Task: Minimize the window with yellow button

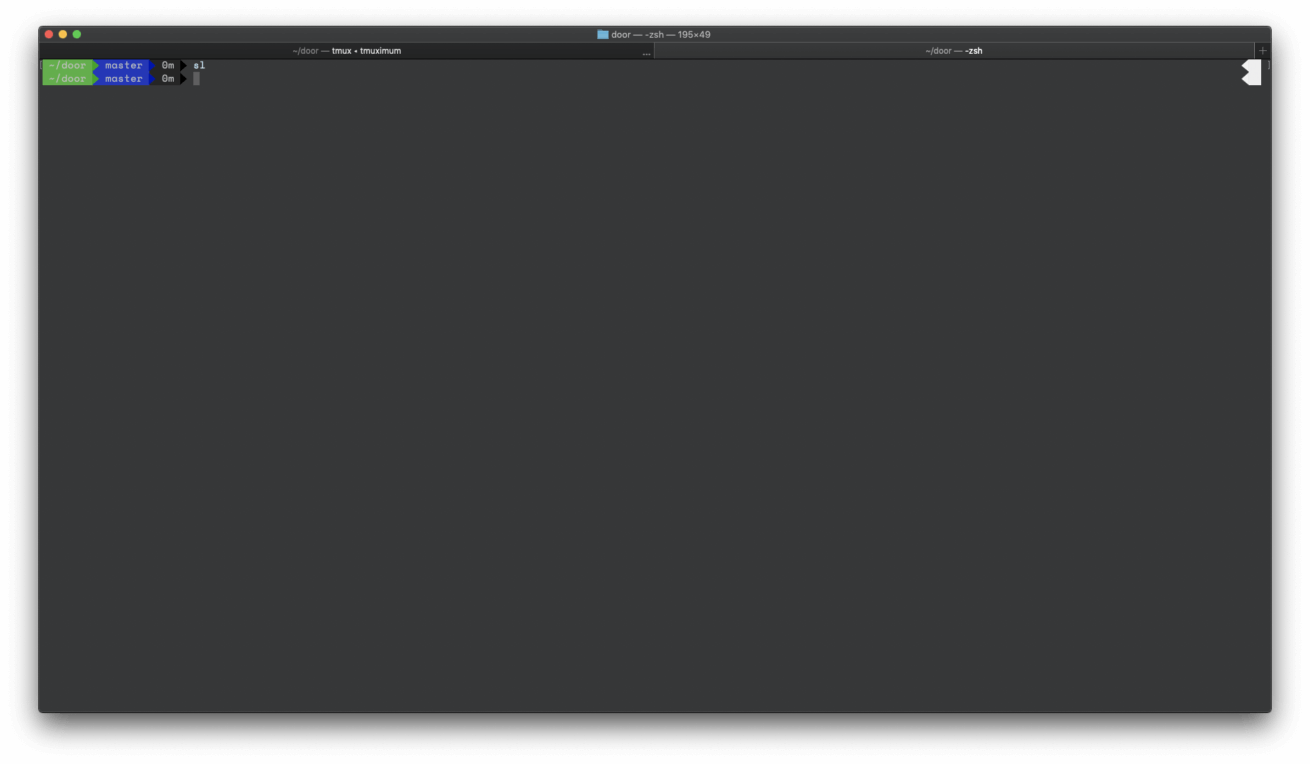Action: coord(62,34)
